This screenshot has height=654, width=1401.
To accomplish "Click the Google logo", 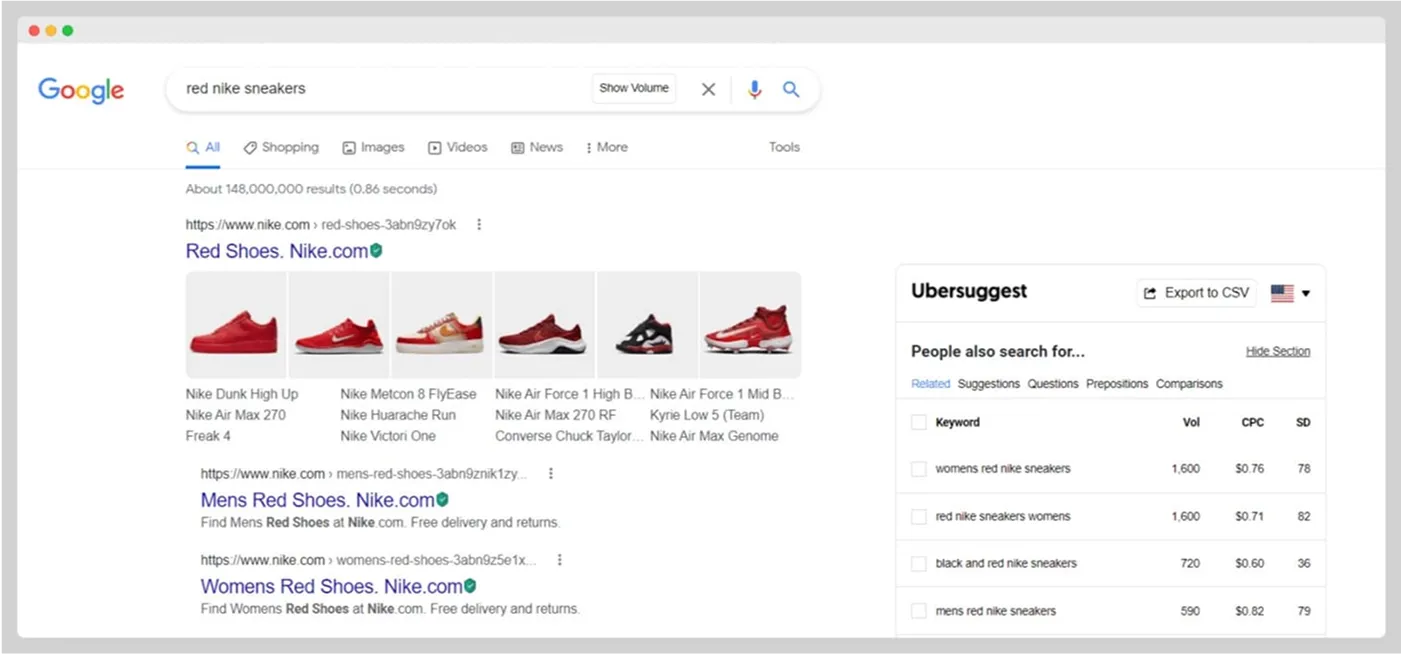I will (80, 90).
